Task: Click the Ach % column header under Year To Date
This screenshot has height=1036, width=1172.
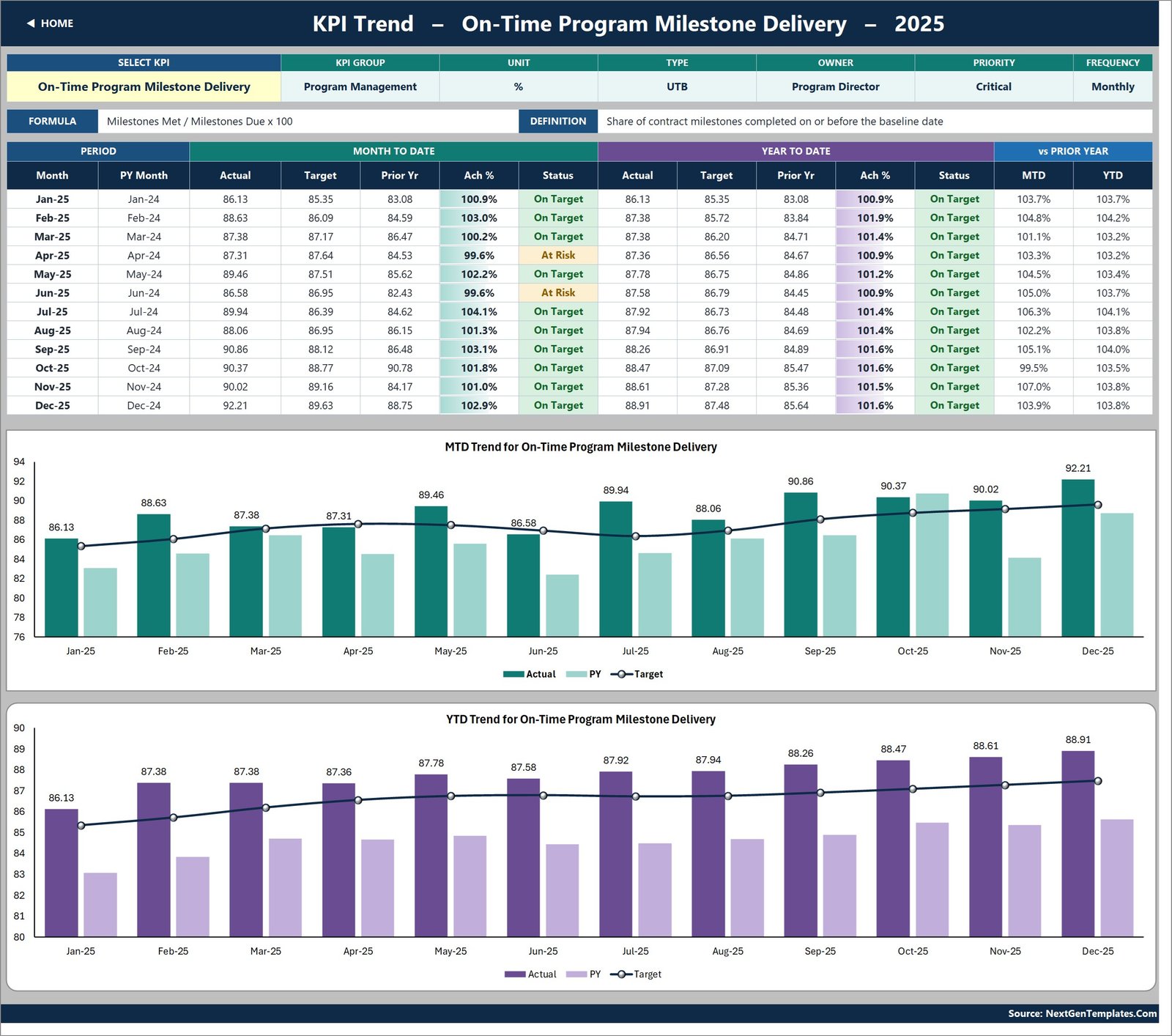Action: pyautogui.click(x=875, y=175)
